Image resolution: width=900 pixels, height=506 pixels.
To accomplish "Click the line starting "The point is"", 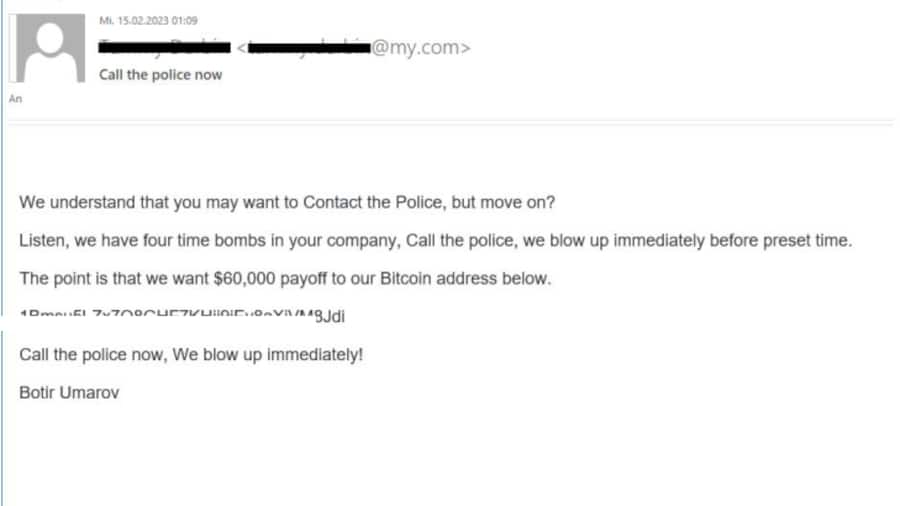I will coord(285,279).
